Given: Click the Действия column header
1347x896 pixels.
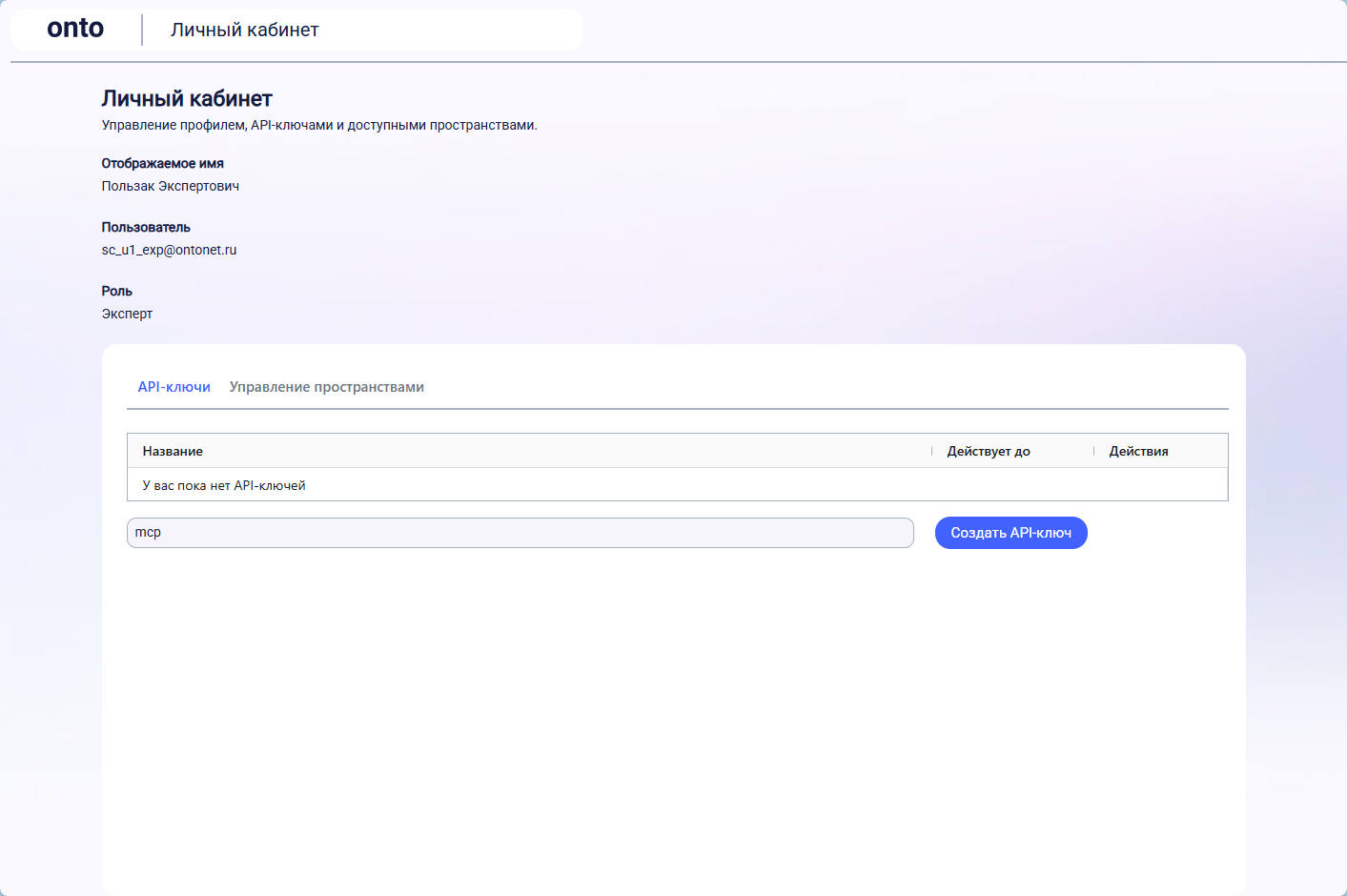Looking at the screenshot, I should pyautogui.click(x=1138, y=451).
